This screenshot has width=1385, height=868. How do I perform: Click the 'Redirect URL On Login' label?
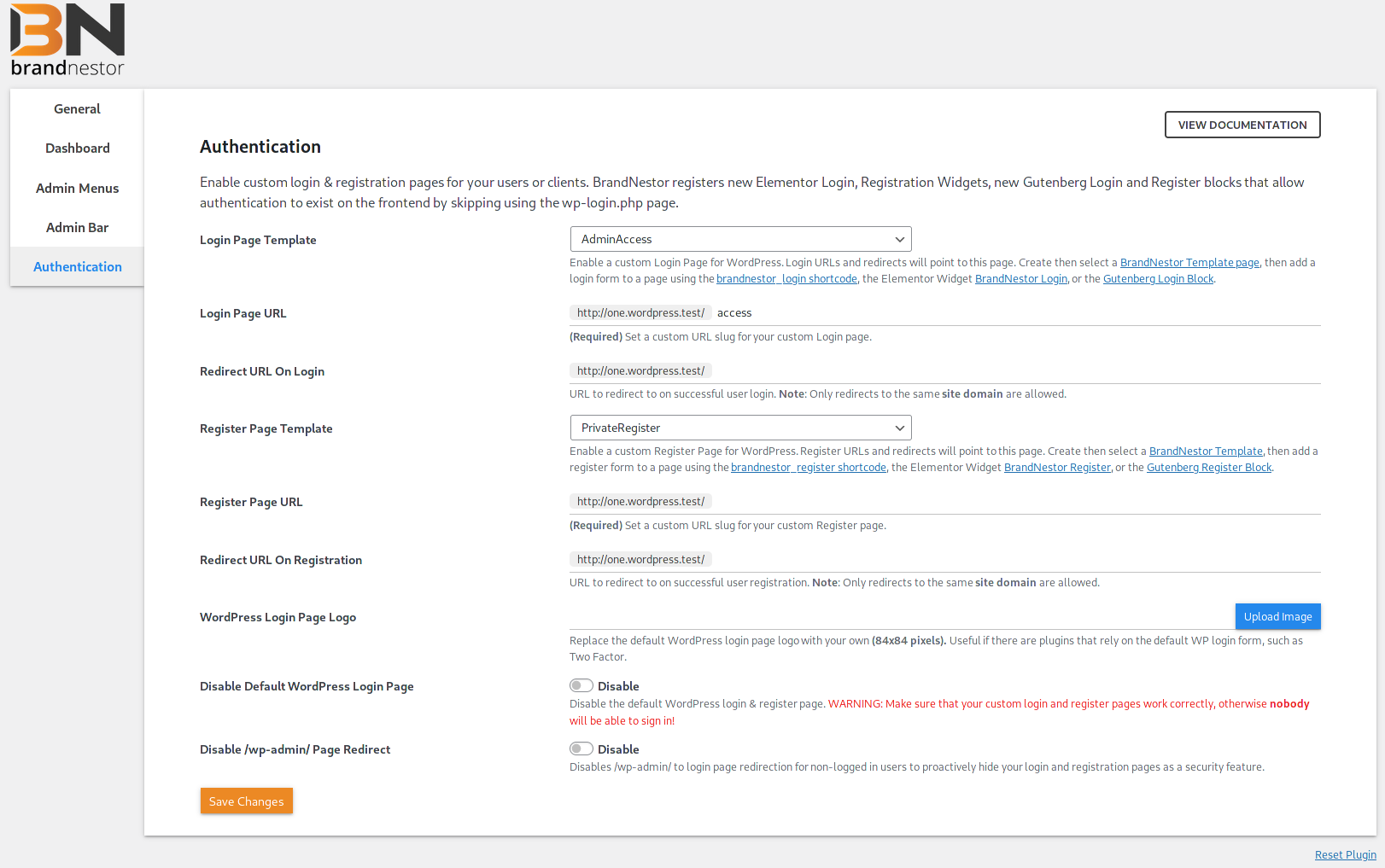pos(262,371)
